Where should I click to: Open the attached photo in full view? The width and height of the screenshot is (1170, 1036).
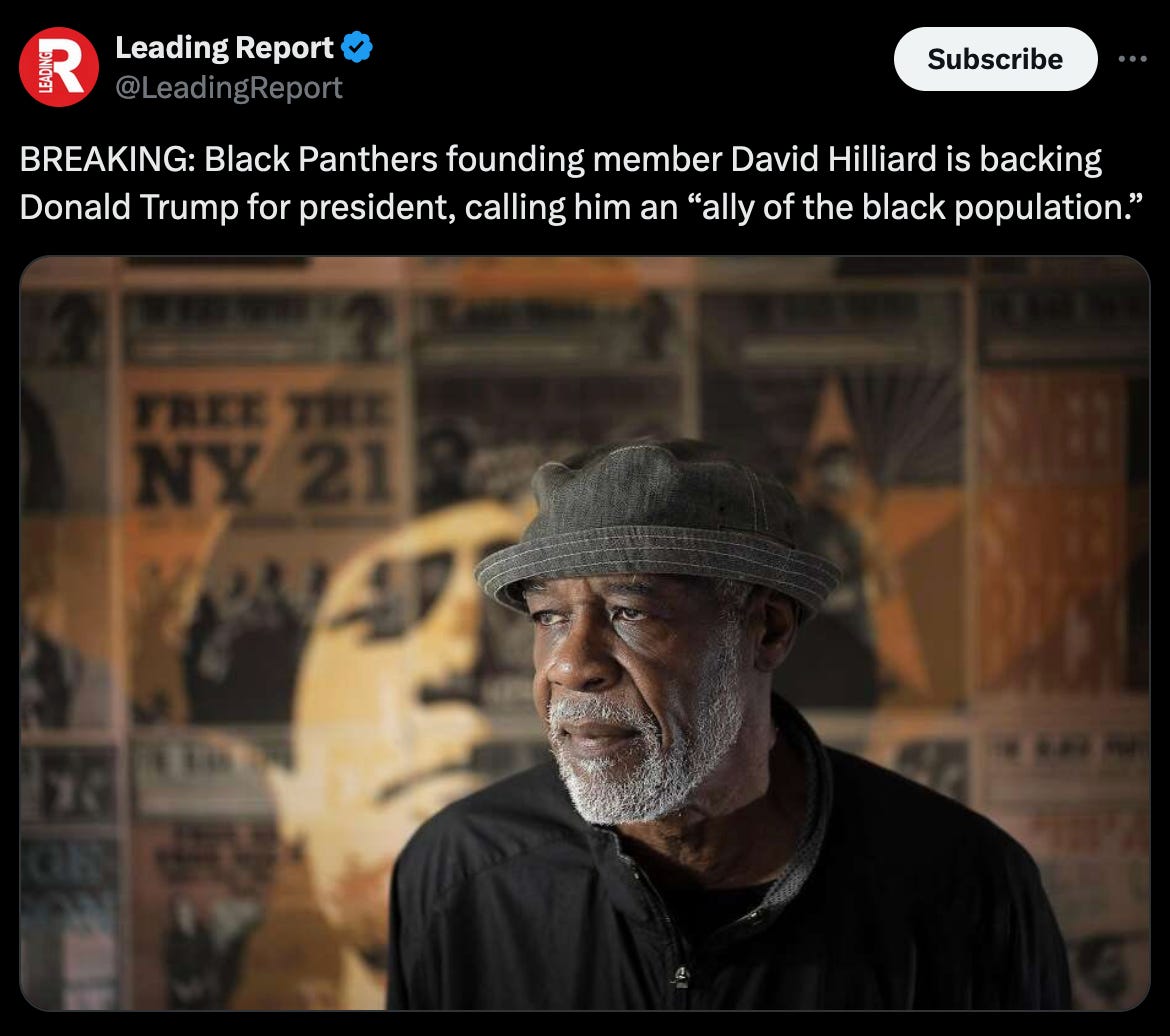584,633
